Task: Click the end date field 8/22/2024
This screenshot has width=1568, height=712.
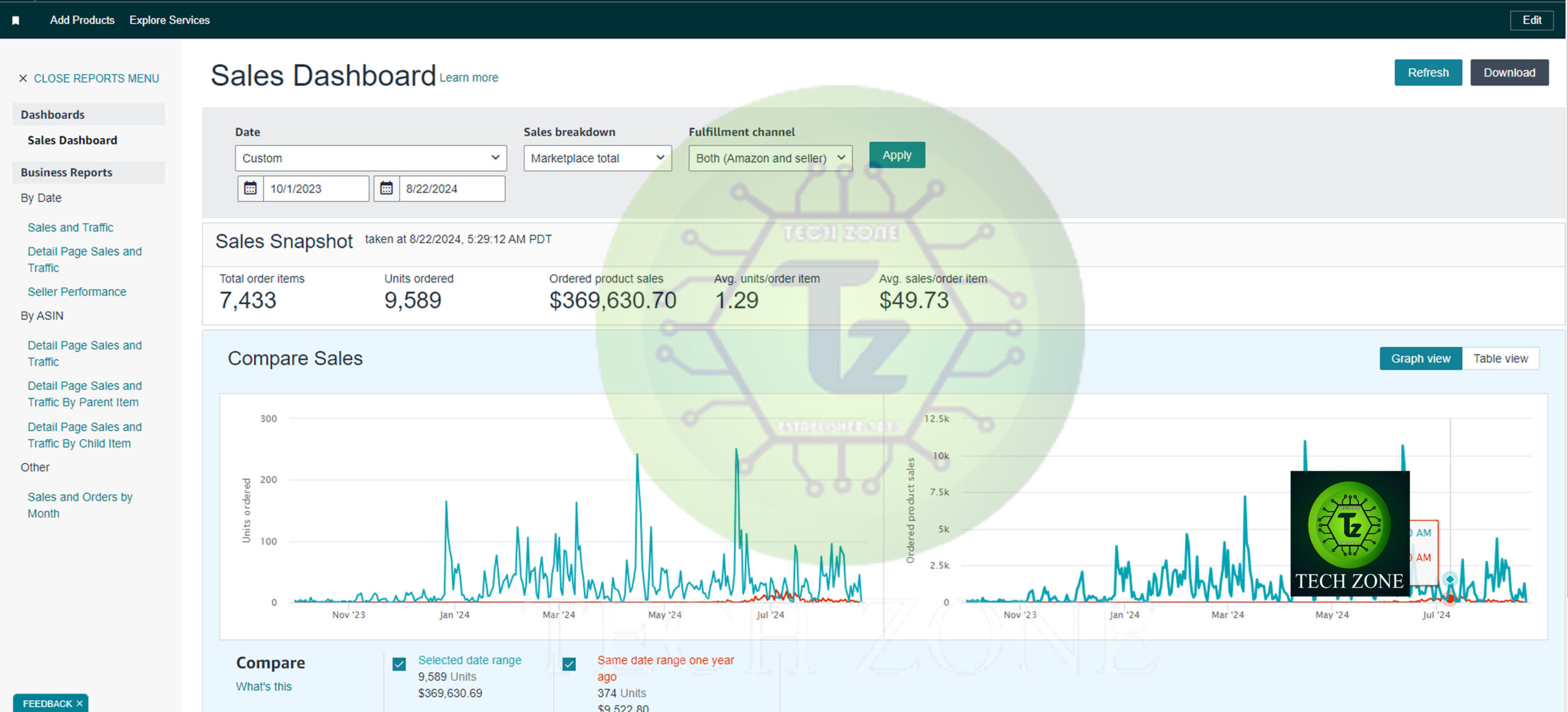Action: (x=451, y=189)
